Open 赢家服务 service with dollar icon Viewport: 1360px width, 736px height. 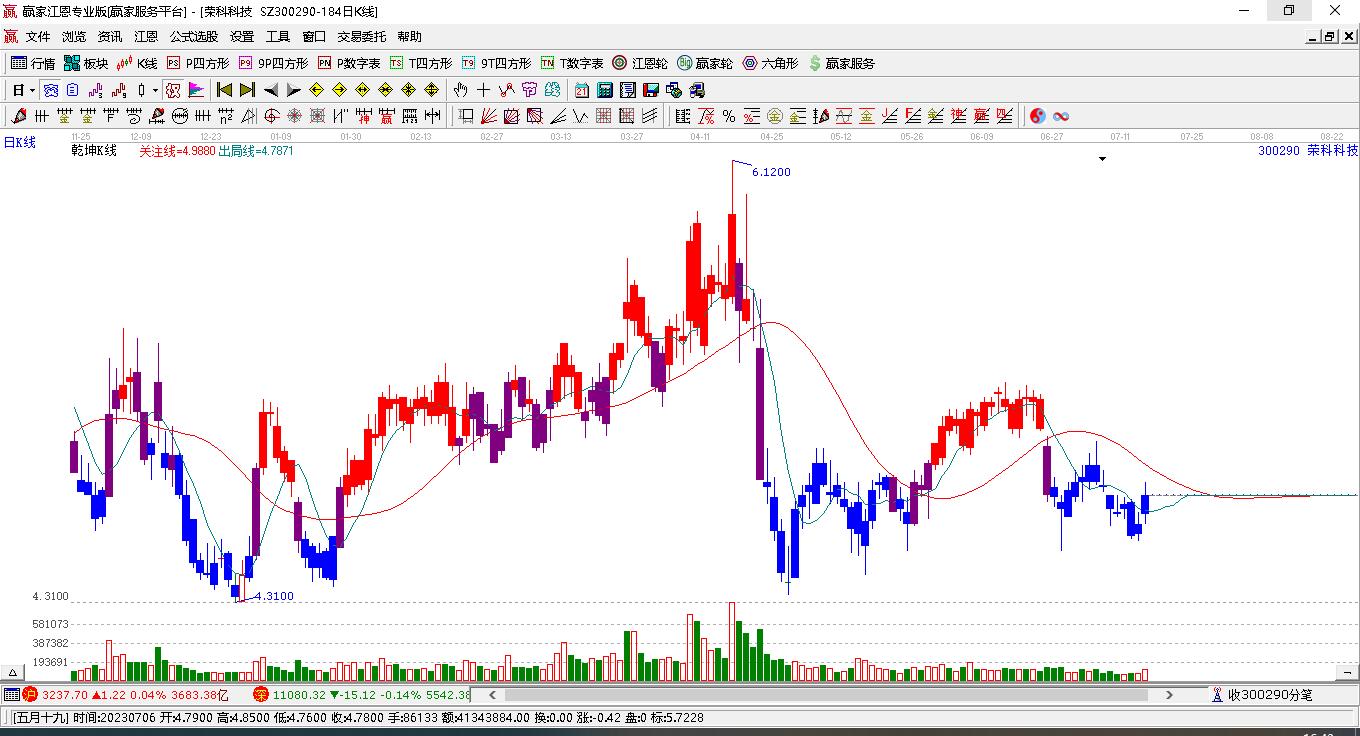tap(841, 63)
